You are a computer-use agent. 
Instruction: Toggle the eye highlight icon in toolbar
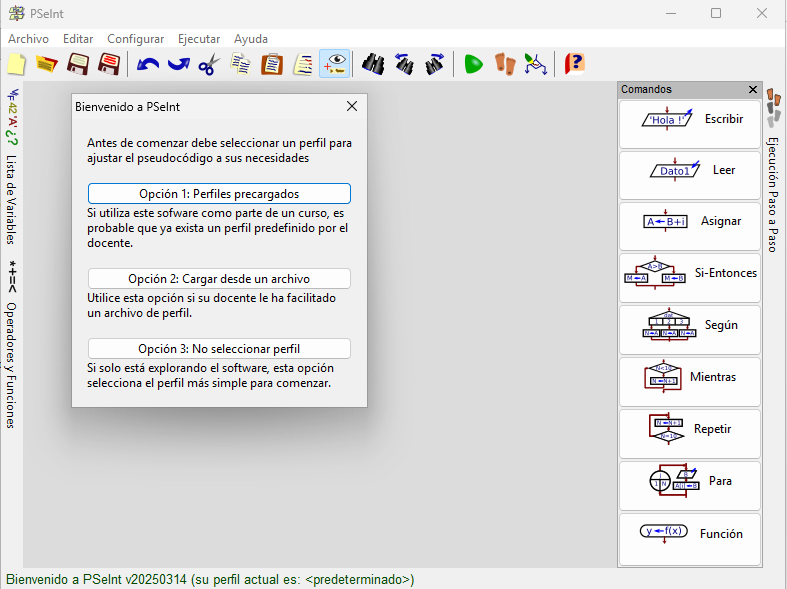click(334, 64)
